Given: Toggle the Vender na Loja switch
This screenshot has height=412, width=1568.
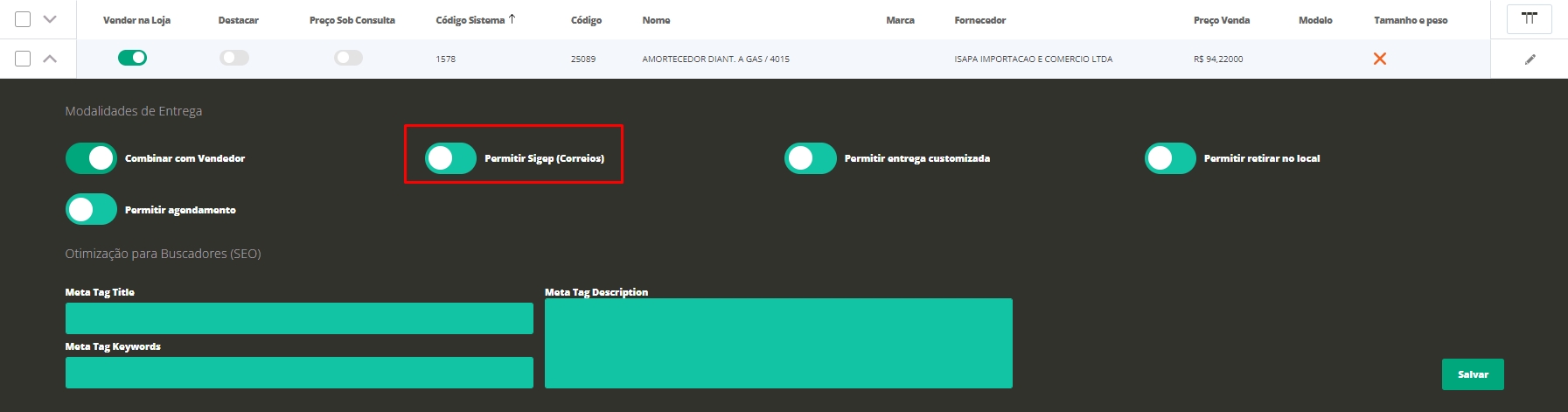Looking at the screenshot, I should point(132,58).
